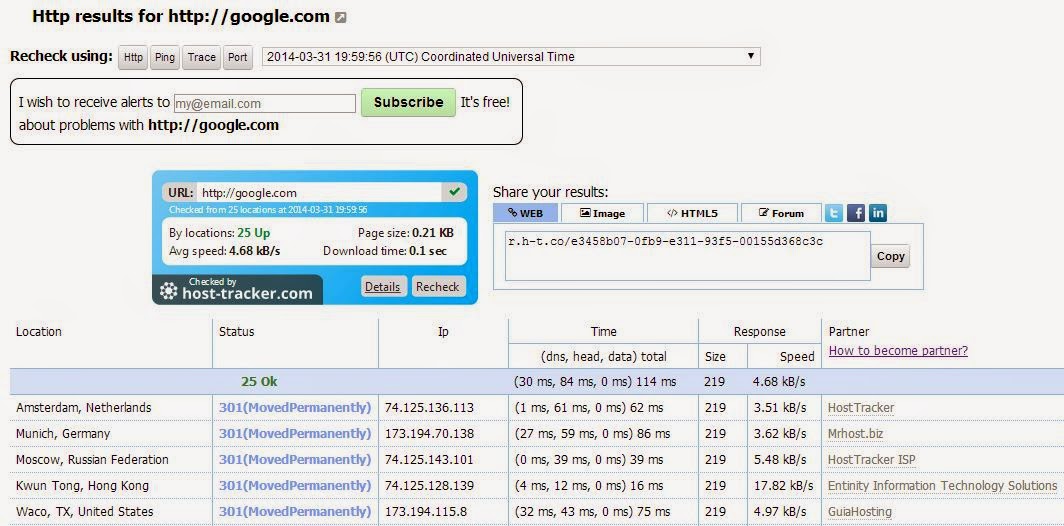This screenshot has width=1064, height=526.
Task: Click the Subscribe button
Action: 408,102
